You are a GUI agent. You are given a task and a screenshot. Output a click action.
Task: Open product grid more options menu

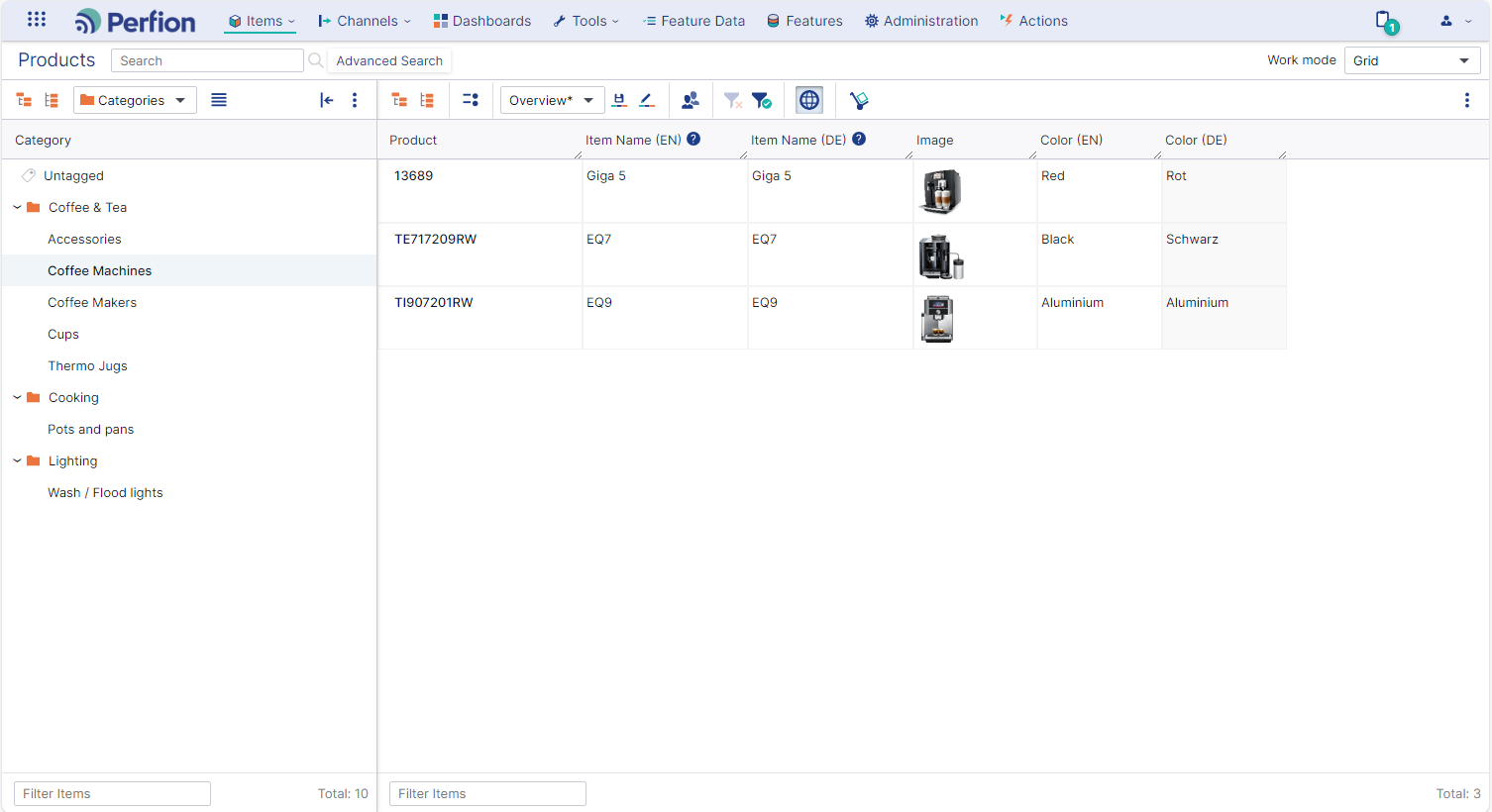point(1467,100)
